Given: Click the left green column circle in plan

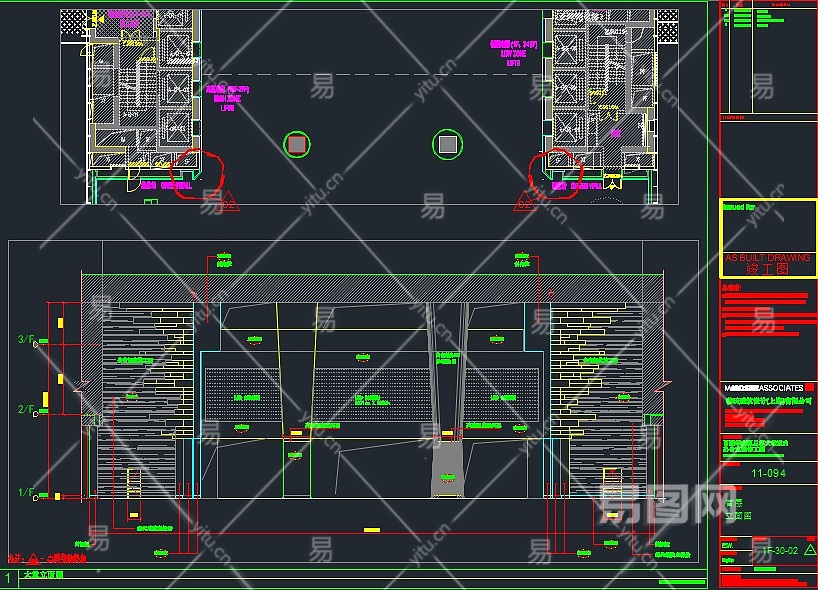Looking at the screenshot, I should (x=296, y=145).
